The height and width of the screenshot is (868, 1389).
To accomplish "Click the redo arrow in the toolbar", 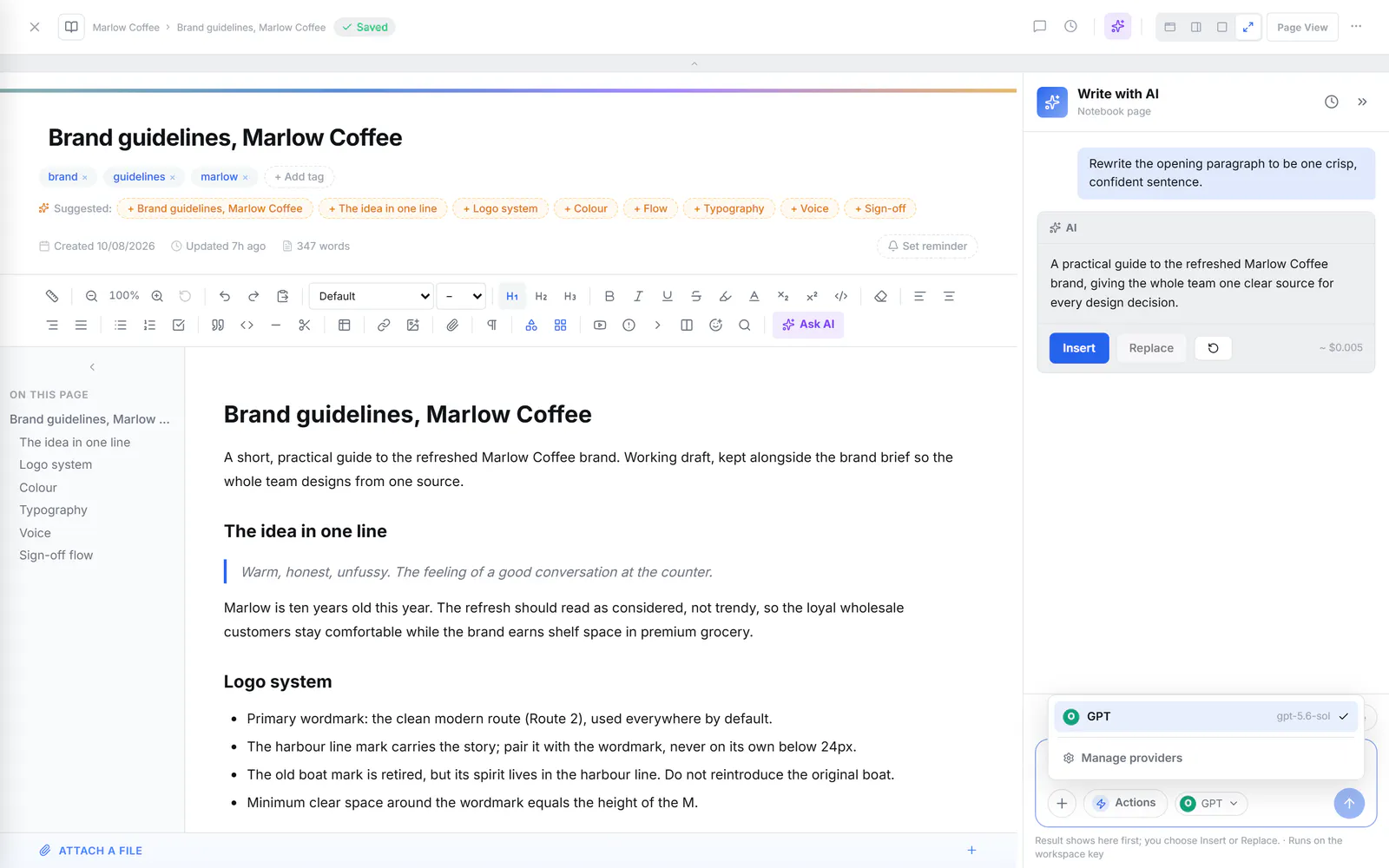I will click(253, 296).
